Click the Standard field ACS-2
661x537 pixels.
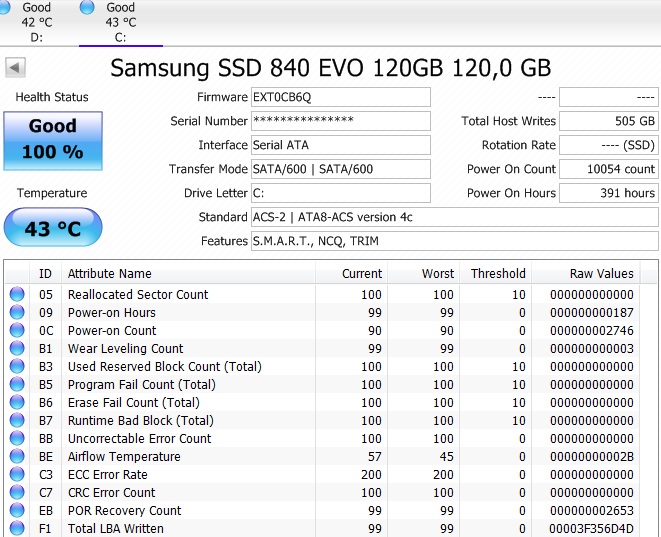(454, 217)
